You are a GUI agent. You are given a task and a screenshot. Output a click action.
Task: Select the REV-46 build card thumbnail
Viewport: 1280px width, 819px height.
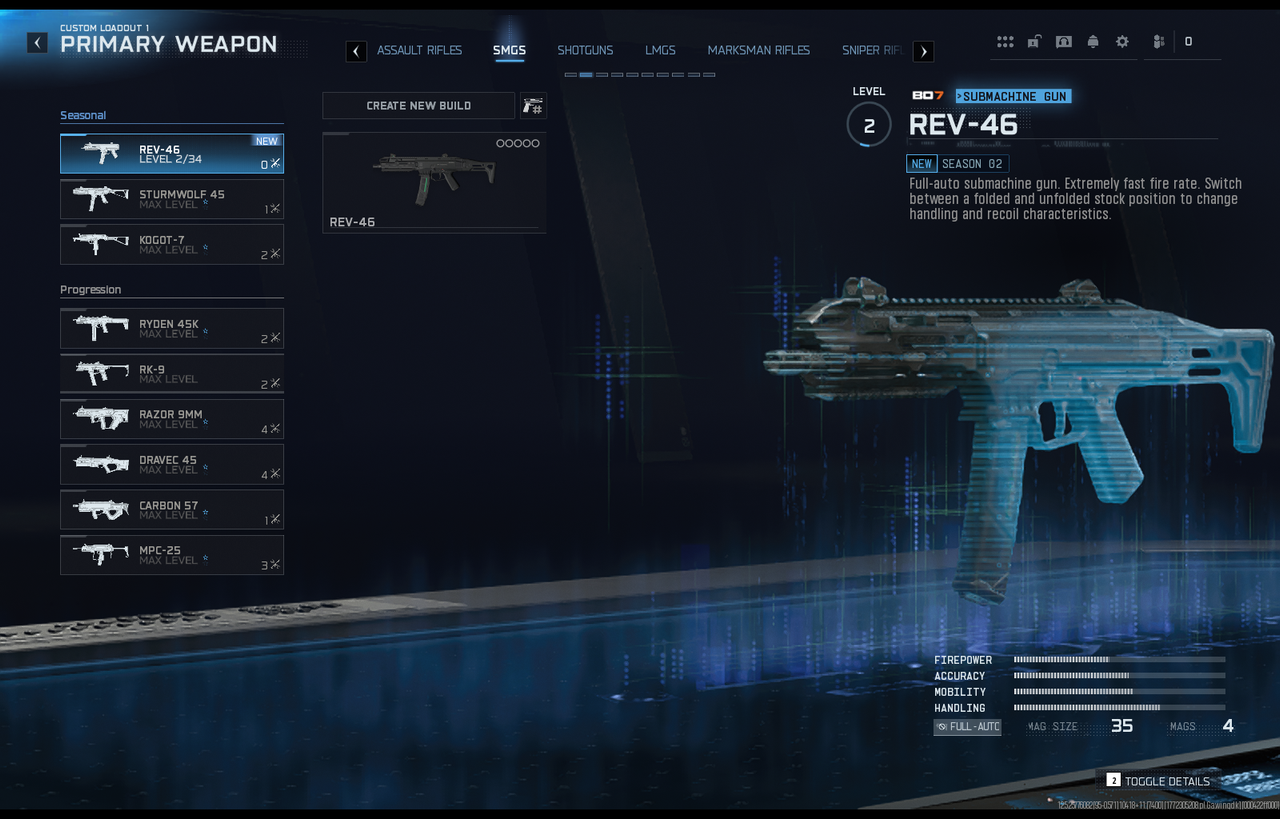[x=434, y=183]
